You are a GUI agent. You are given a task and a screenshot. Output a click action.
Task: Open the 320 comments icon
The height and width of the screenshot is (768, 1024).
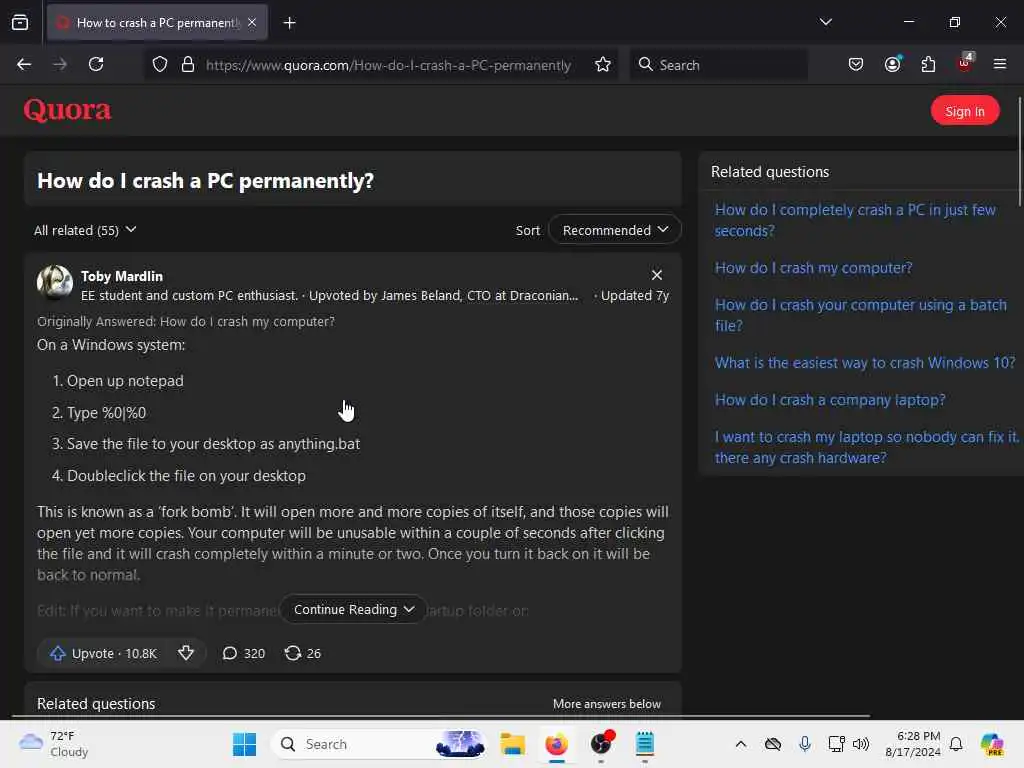click(x=244, y=654)
